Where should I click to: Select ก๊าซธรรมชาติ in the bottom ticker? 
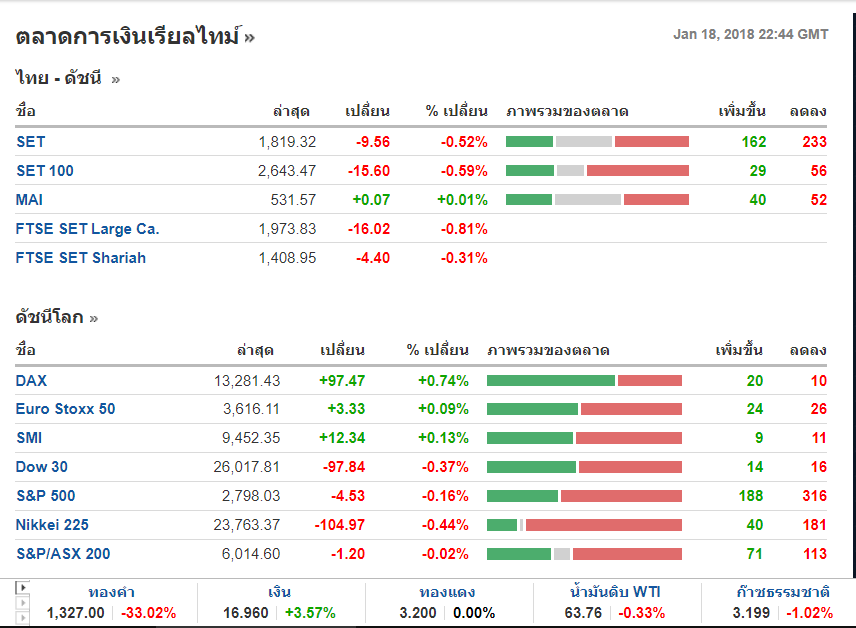781,592
